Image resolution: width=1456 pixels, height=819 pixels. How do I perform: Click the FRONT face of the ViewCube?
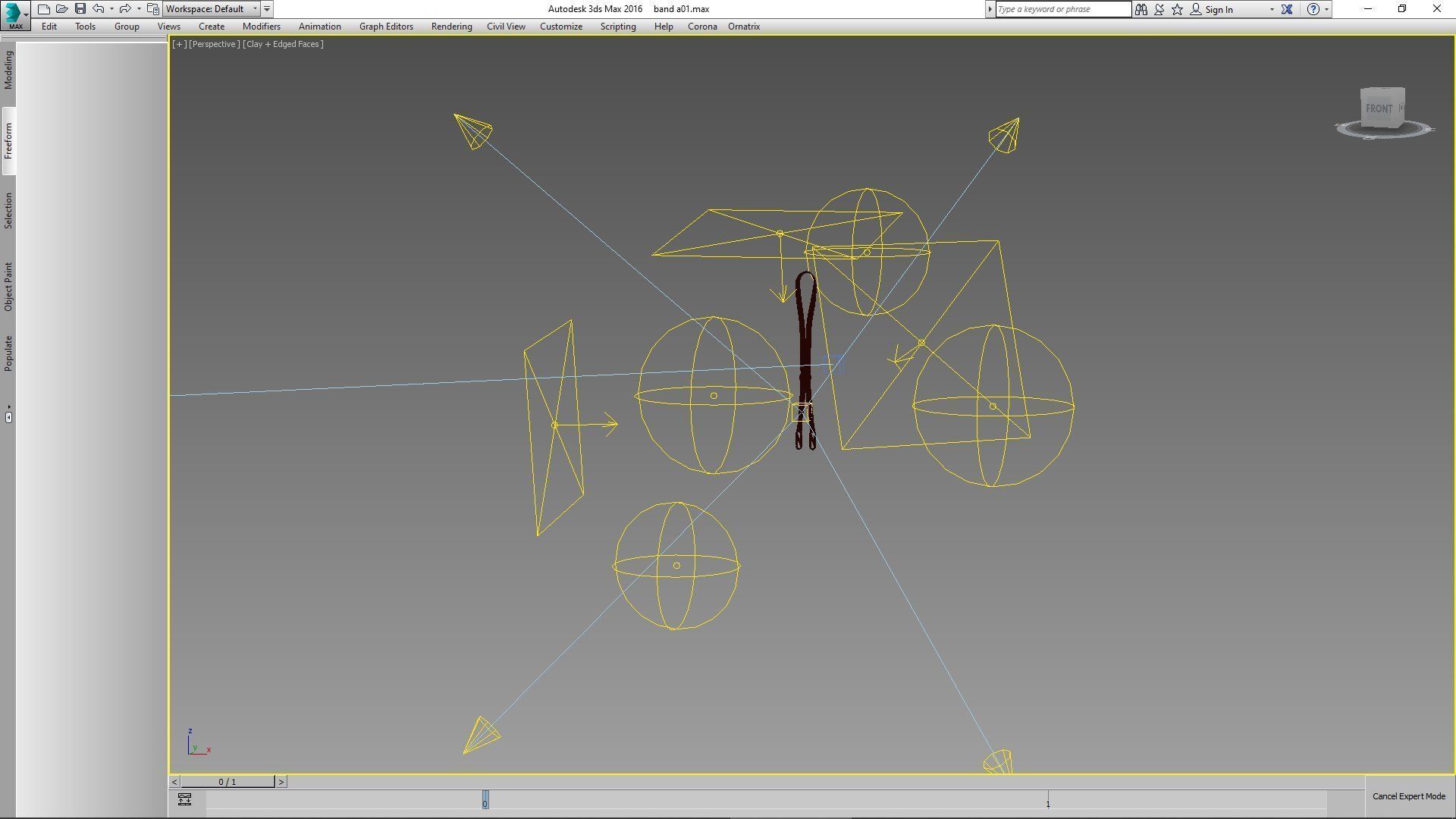click(1379, 108)
